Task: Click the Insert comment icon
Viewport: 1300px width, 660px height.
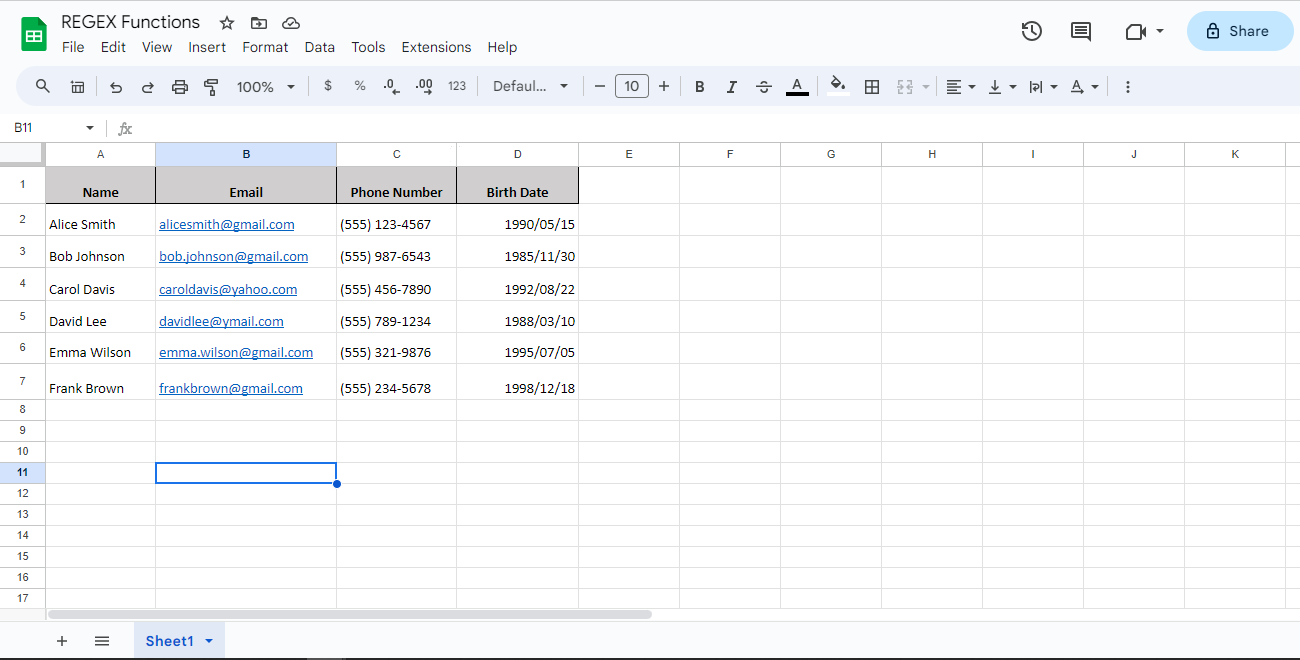Action: pyautogui.click(x=1080, y=31)
